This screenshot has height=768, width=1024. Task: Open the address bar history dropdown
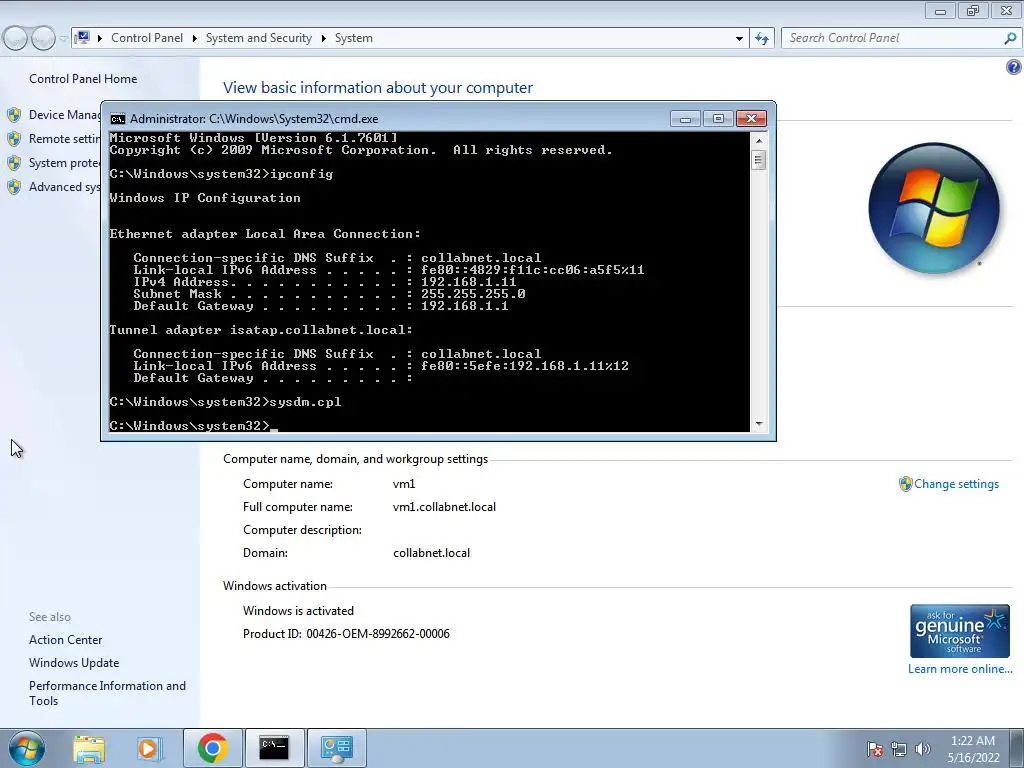pos(739,39)
